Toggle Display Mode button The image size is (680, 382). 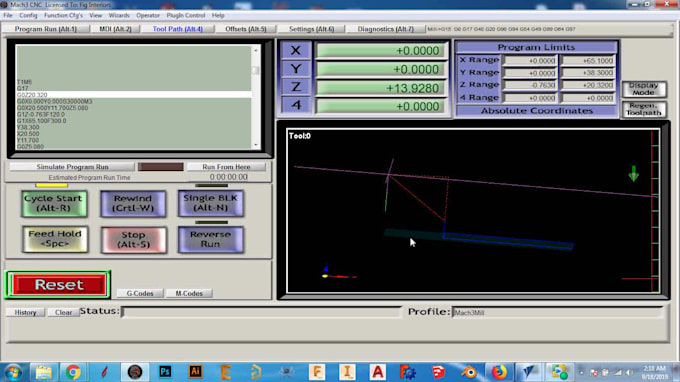pyautogui.click(x=644, y=89)
